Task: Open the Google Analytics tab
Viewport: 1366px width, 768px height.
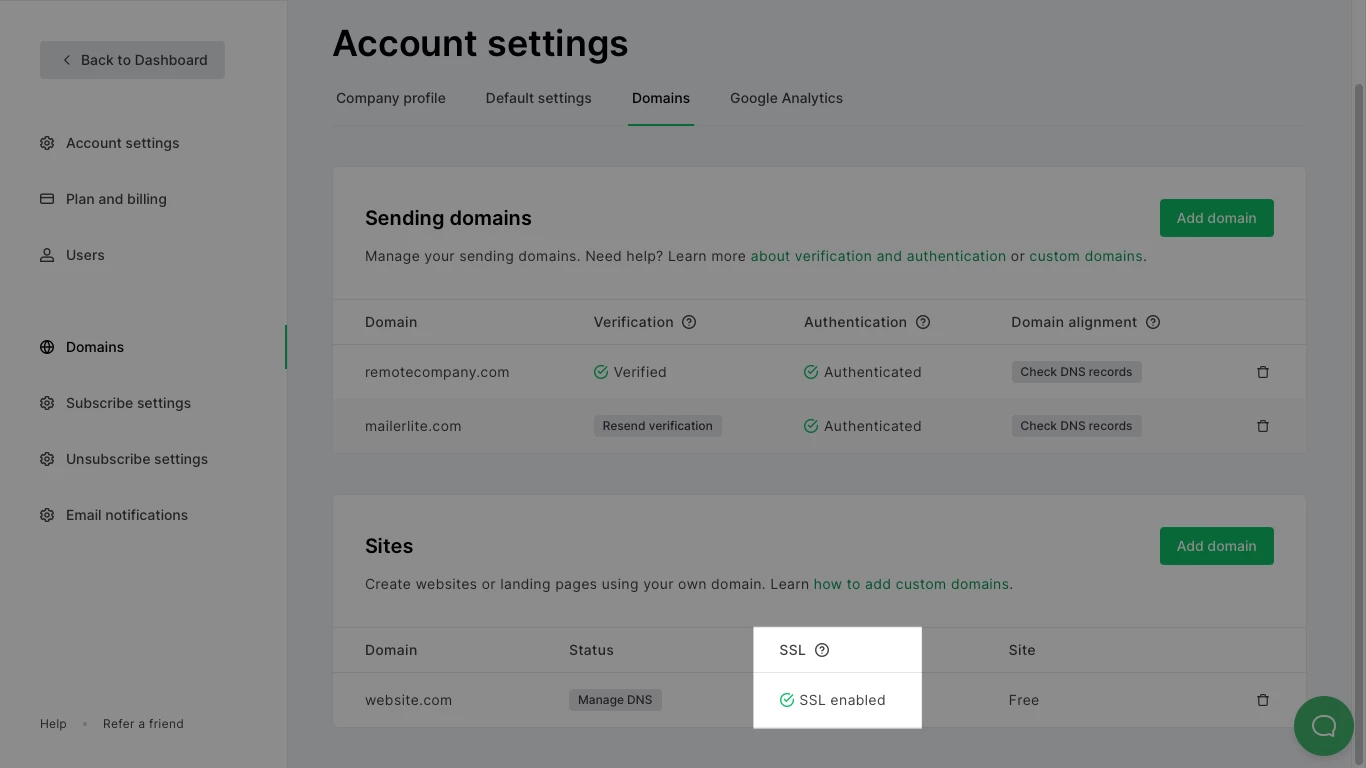Action: 786,98
